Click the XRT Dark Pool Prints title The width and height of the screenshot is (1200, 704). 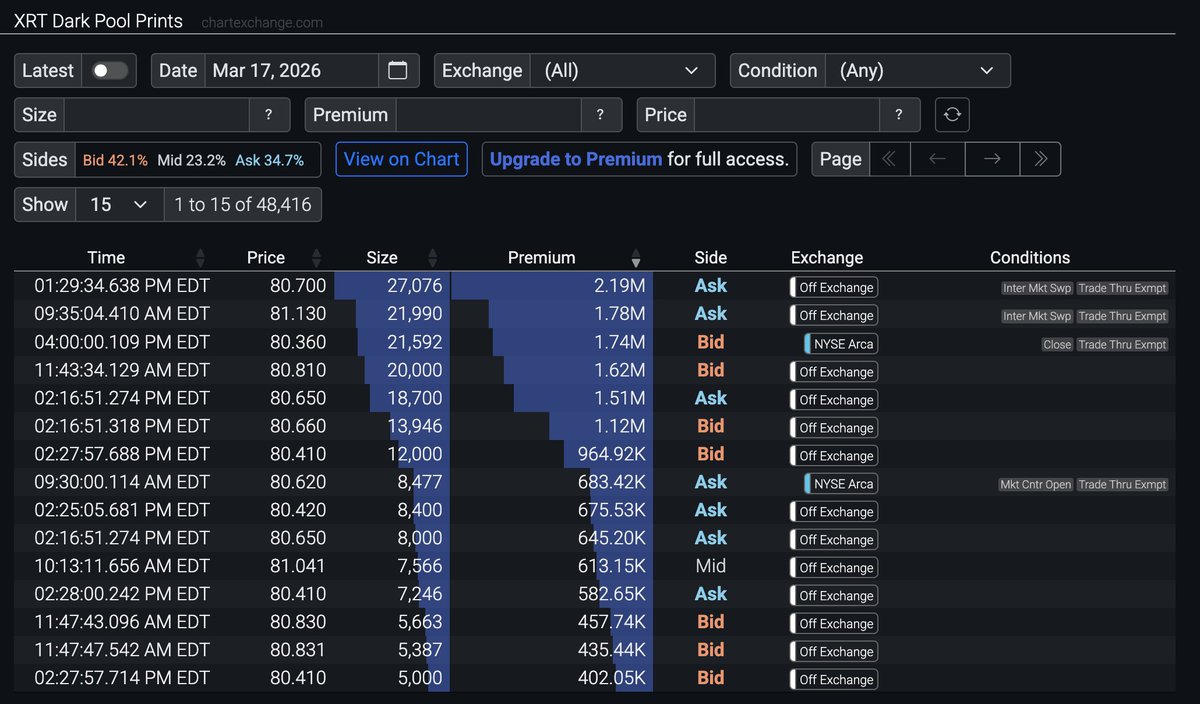(x=98, y=21)
